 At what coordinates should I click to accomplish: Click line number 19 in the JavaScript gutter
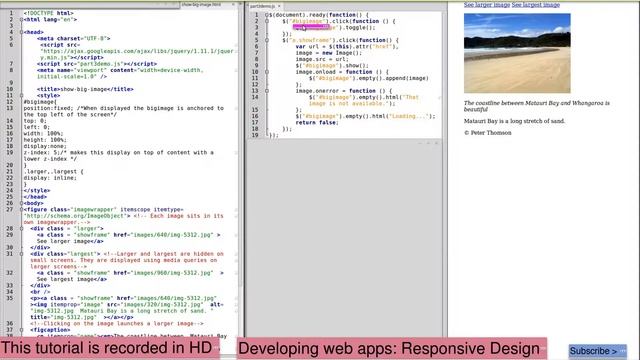click(255, 135)
